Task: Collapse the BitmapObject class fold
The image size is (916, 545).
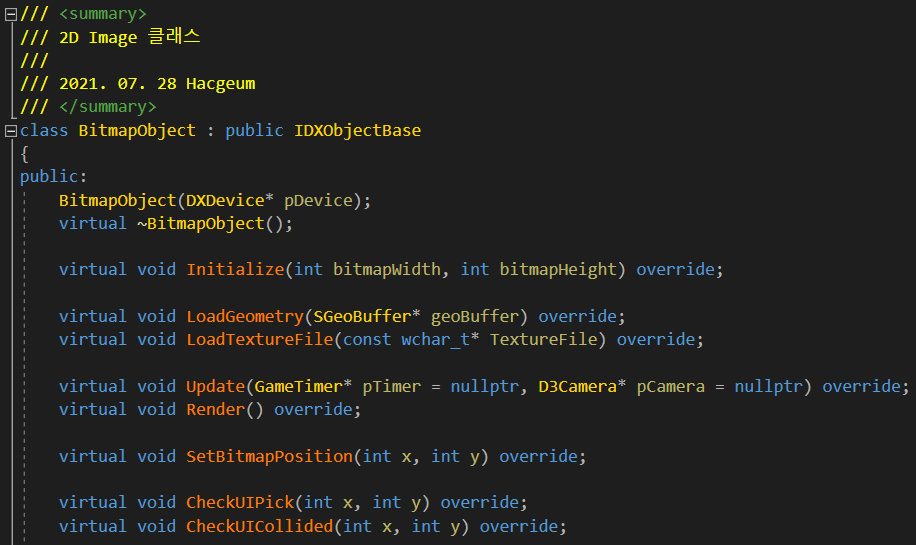Action: click(11, 131)
